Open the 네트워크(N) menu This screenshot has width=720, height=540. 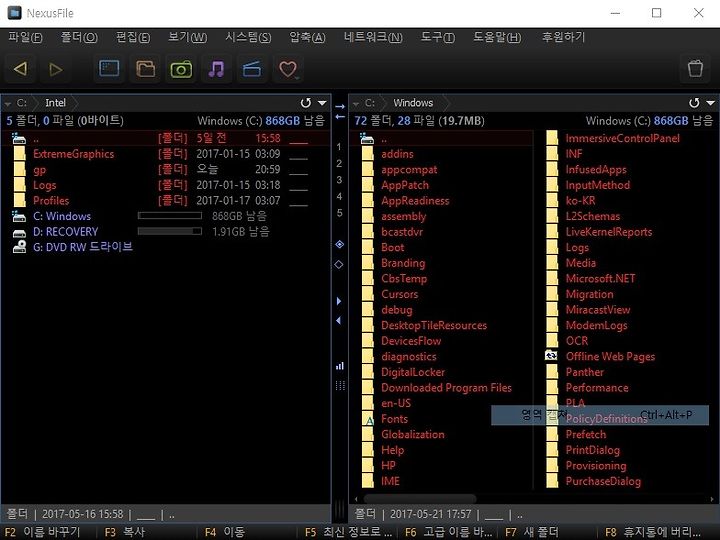point(373,37)
